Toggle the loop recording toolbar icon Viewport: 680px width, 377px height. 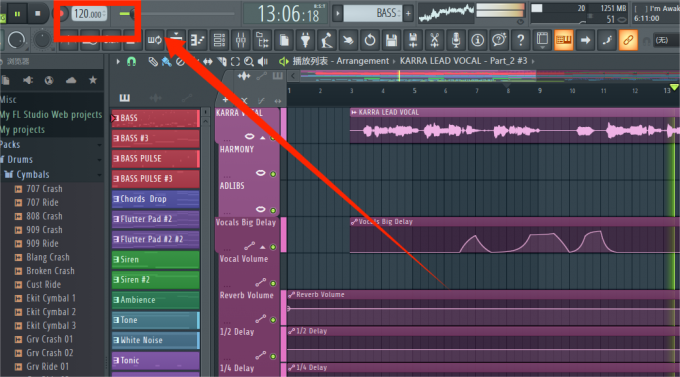tap(154, 41)
